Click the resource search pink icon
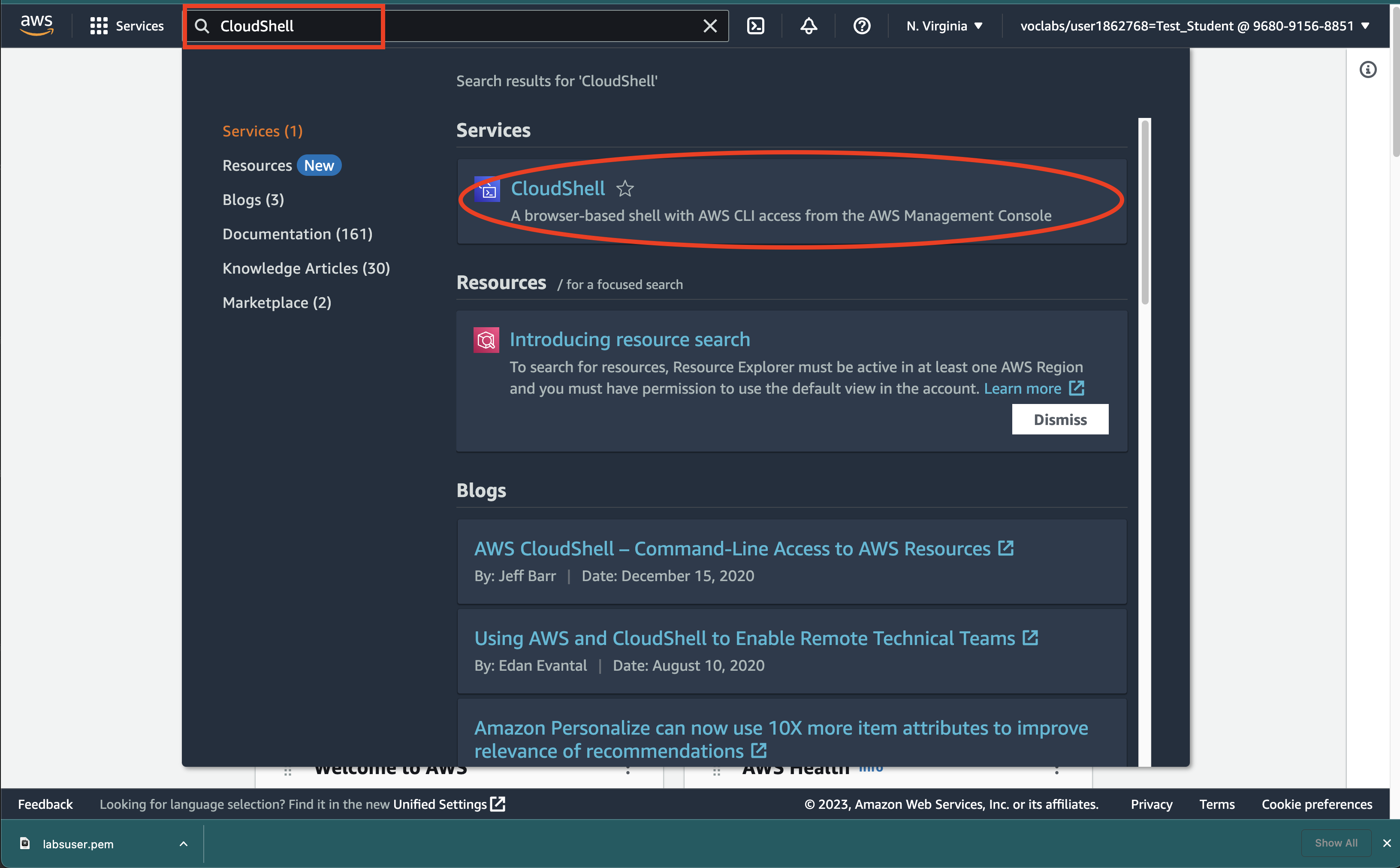Screen dimensions: 1400x868 tap(486, 340)
